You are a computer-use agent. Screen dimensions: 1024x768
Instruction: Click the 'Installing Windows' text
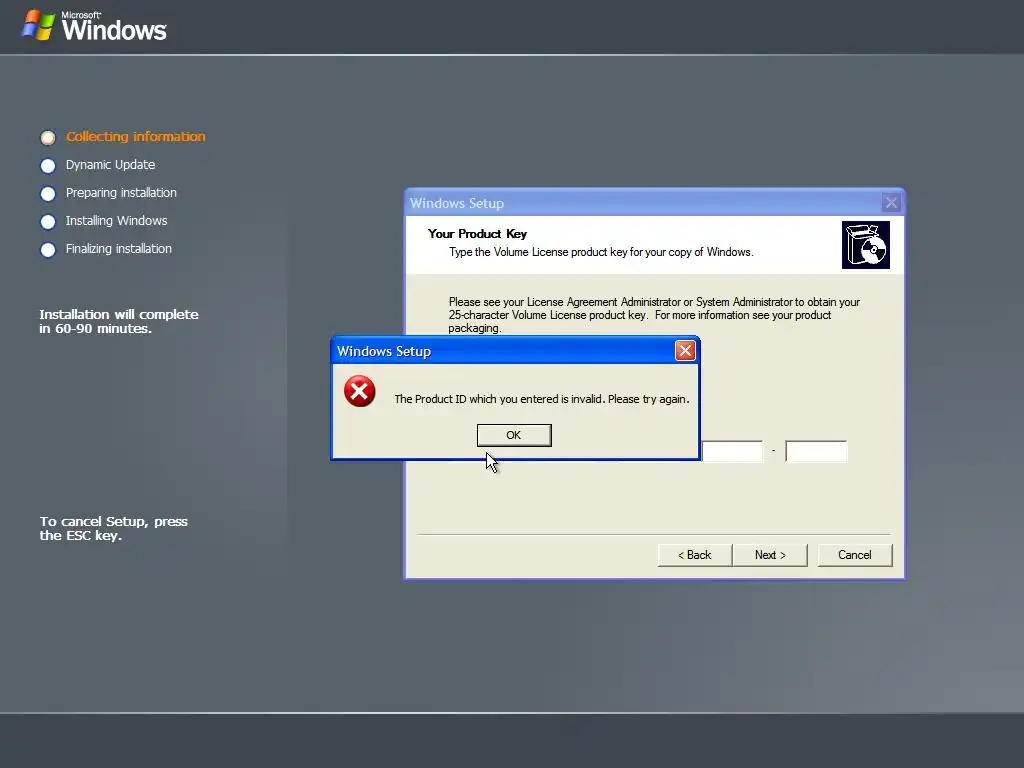point(116,221)
